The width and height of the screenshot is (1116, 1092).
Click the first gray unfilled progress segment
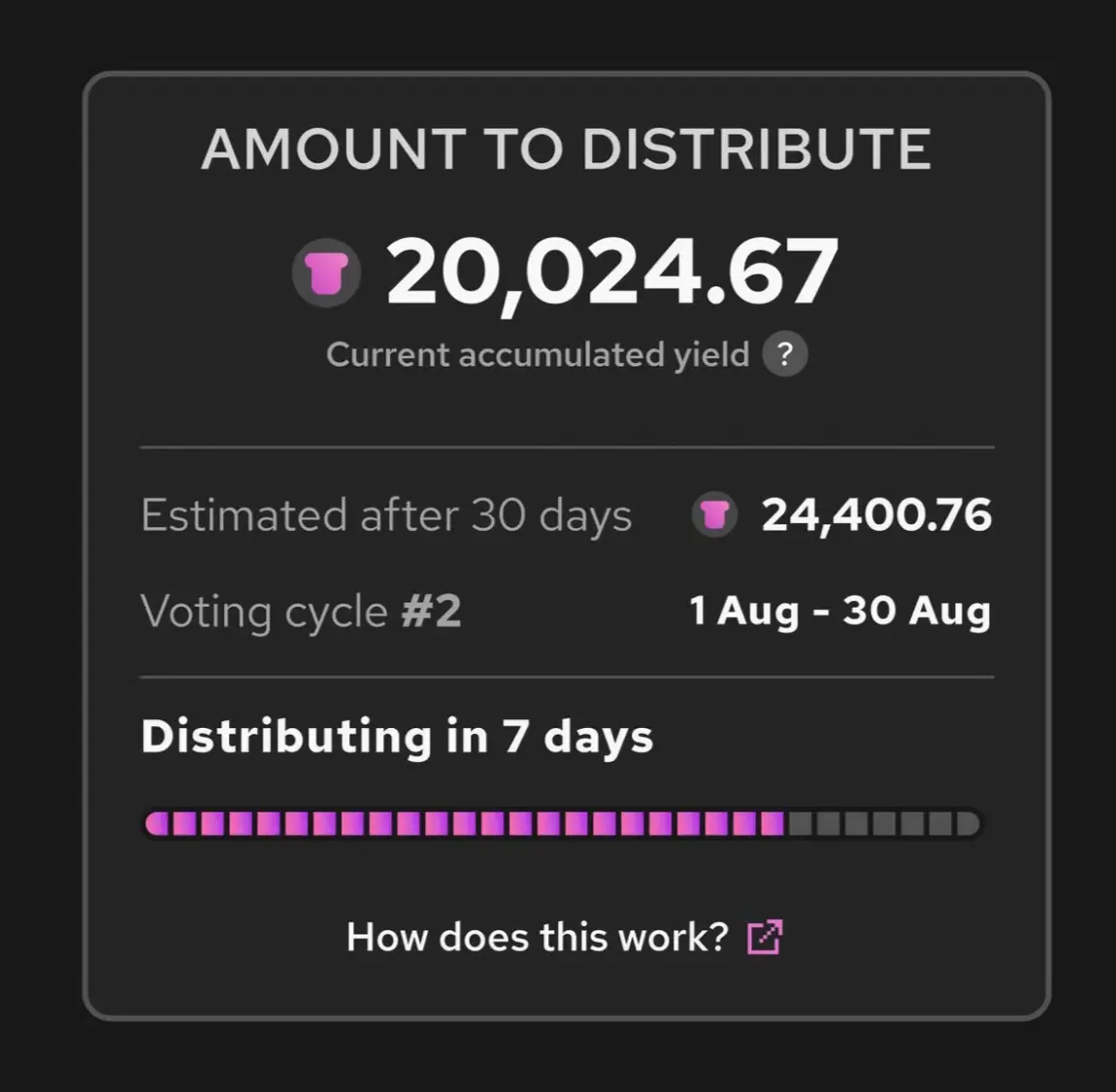pos(801,824)
